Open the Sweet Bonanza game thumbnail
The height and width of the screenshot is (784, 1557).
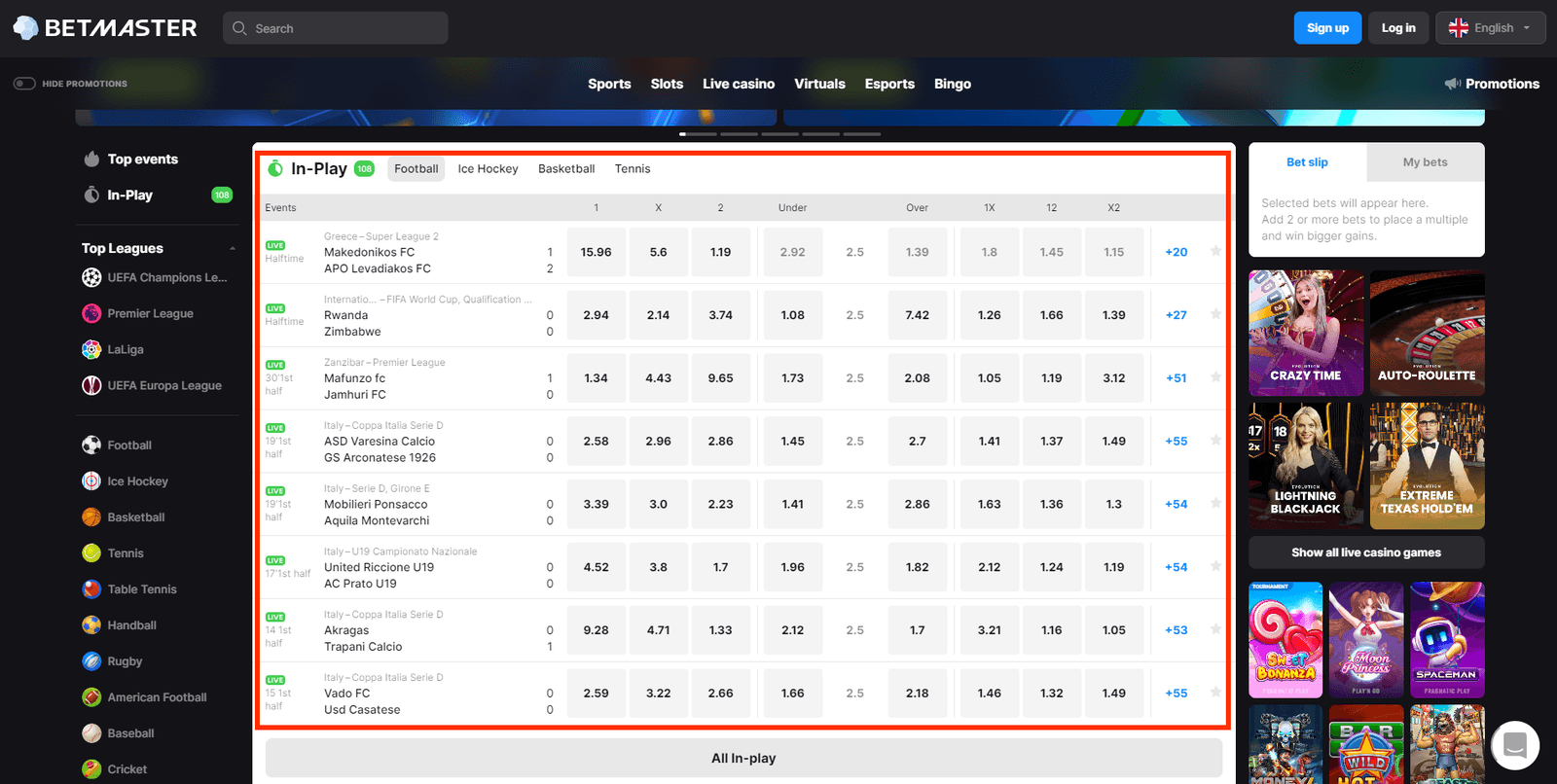[x=1285, y=640]
